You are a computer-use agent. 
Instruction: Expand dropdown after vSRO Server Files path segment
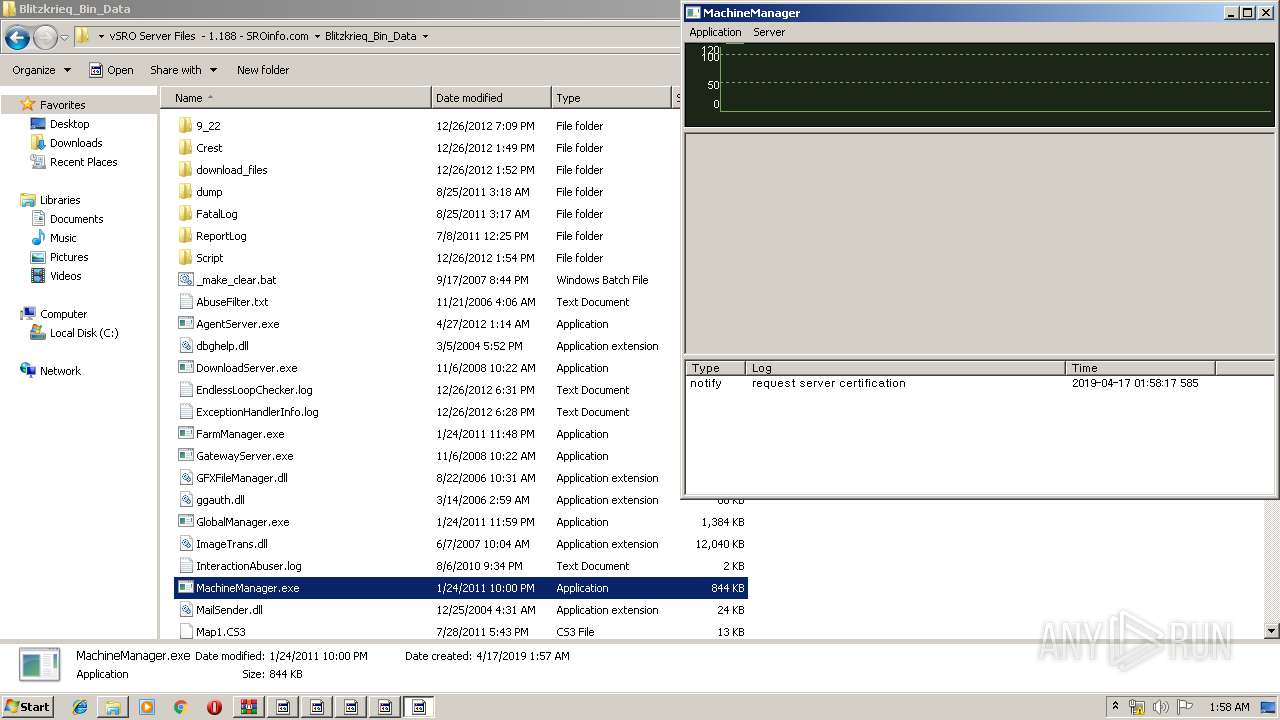[317, 36]
